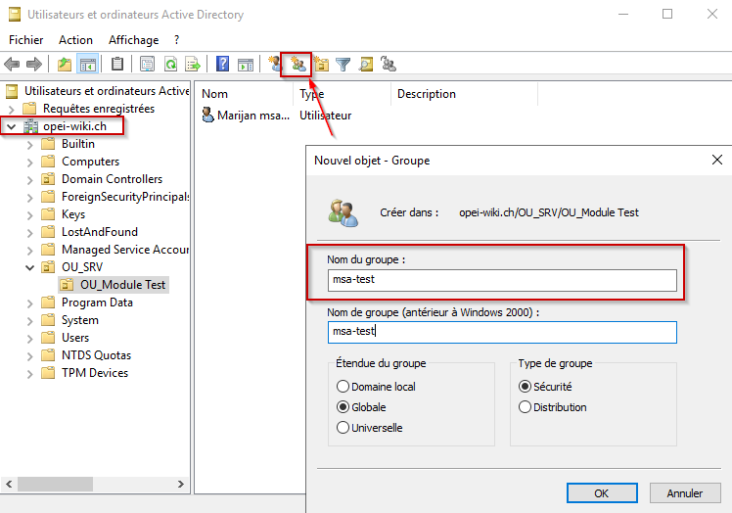Image resolution: width=732 pixels, height=513 pixels.
Task: Open the Properties toolbar icon
Action: click(x=148, y=64)
